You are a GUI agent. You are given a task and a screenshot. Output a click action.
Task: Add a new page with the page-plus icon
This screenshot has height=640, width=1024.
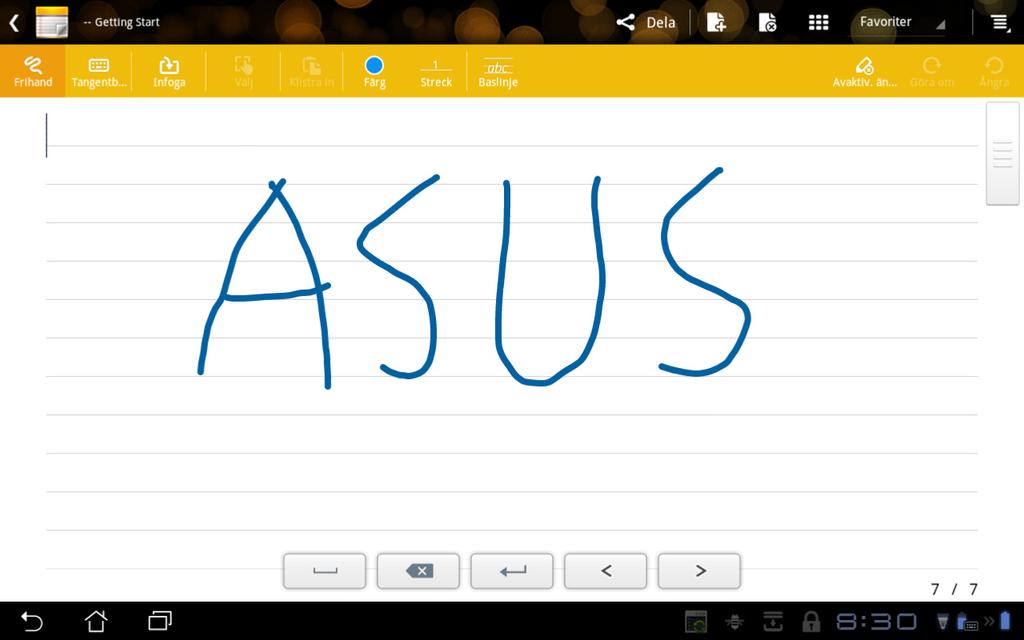click(x=716, y=22)
